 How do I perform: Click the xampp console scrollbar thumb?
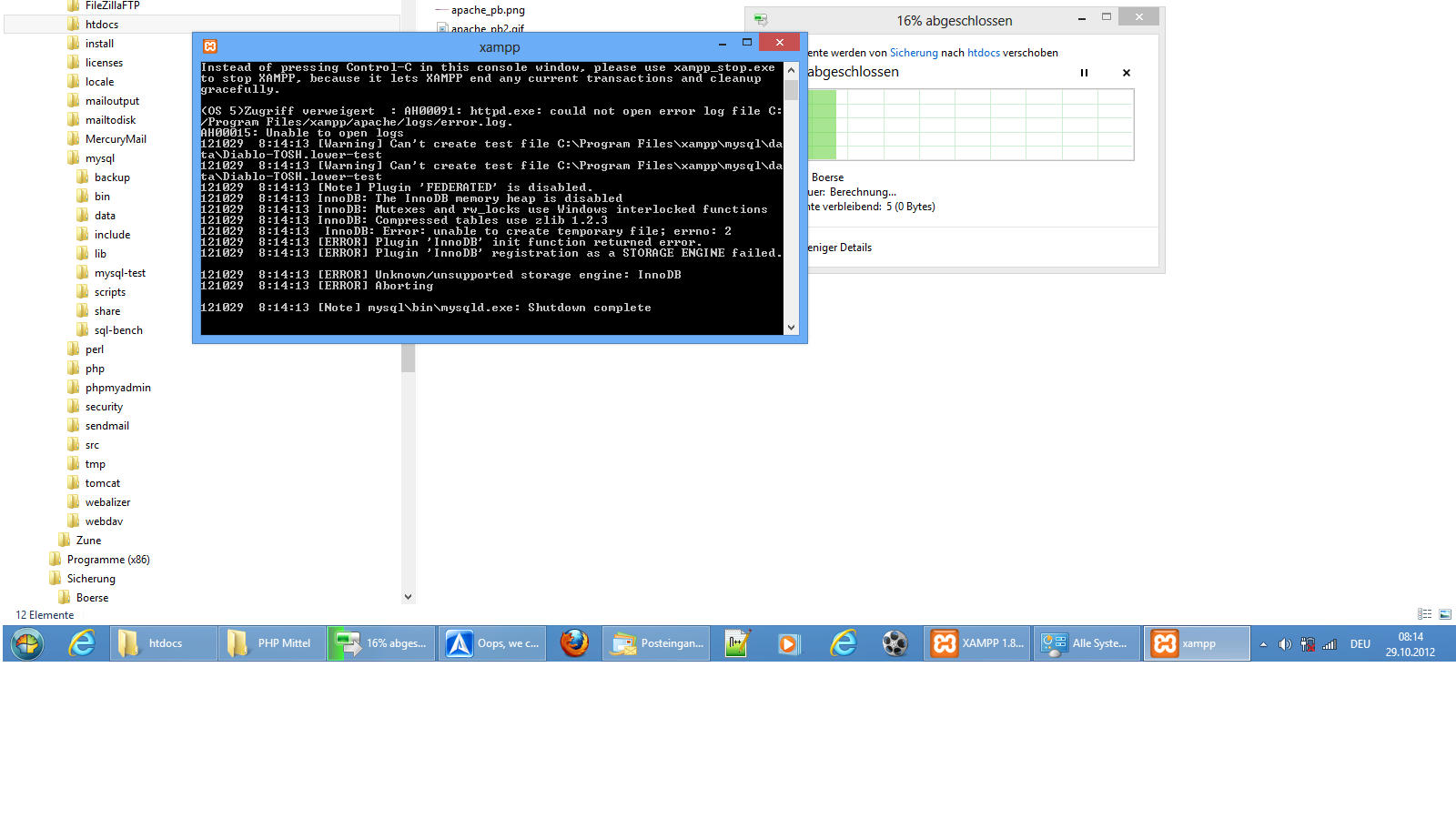point(792,89)
